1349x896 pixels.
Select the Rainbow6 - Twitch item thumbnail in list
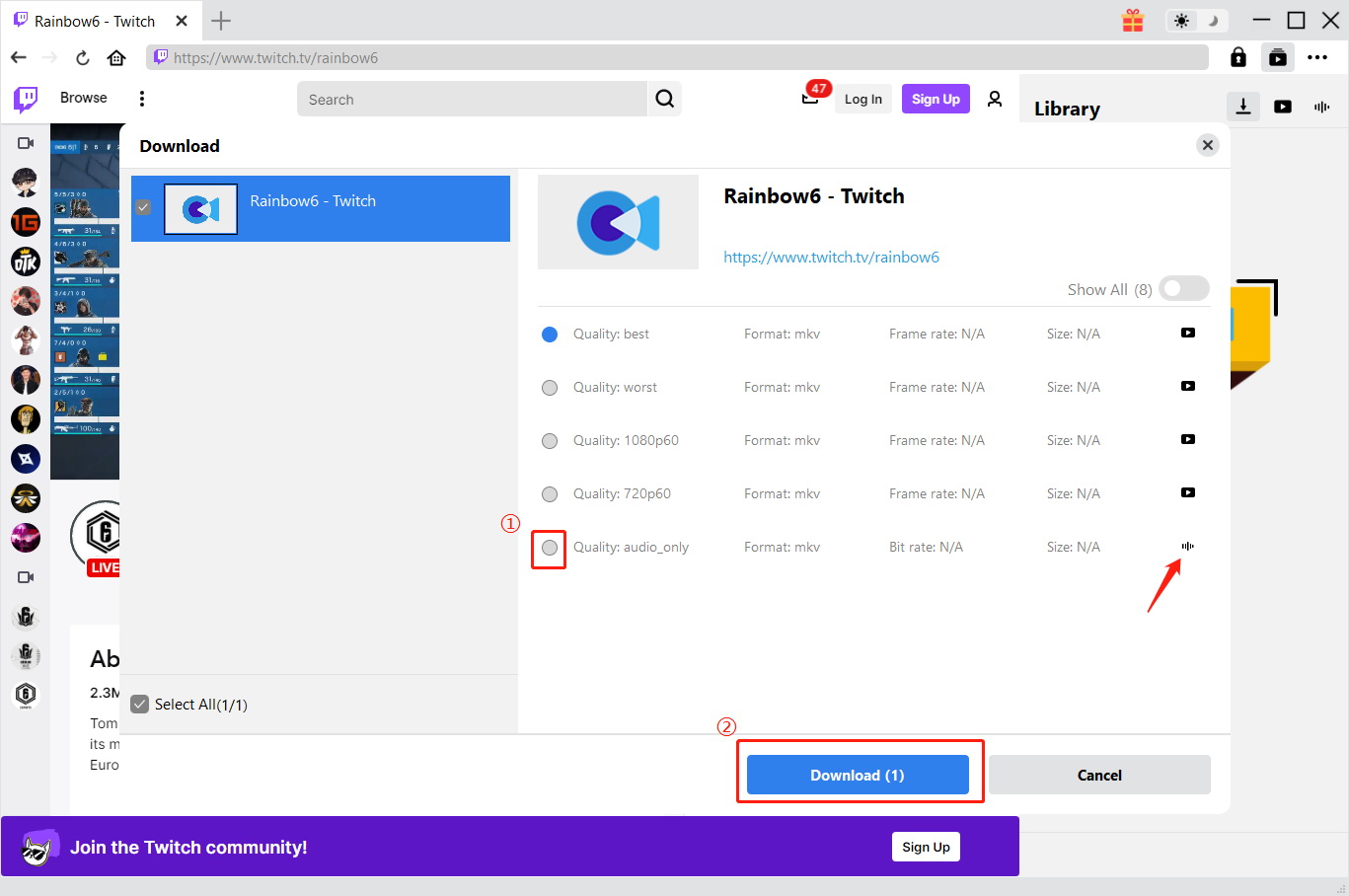click(x=200, y=208)
